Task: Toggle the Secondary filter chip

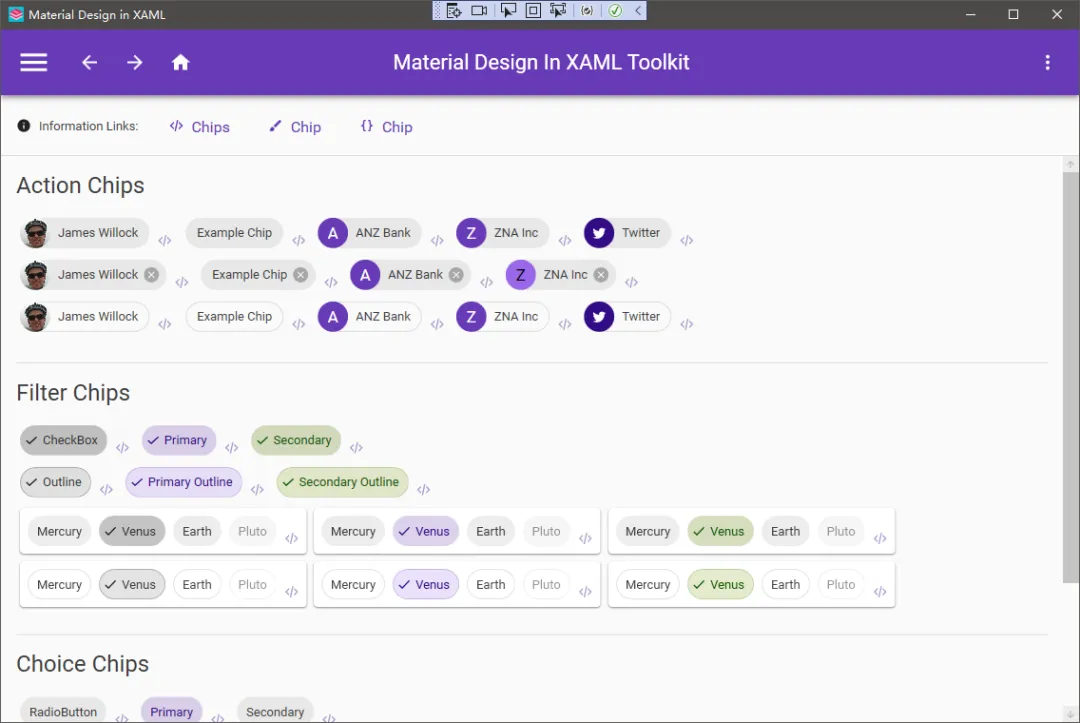Action: coord(296,441)
